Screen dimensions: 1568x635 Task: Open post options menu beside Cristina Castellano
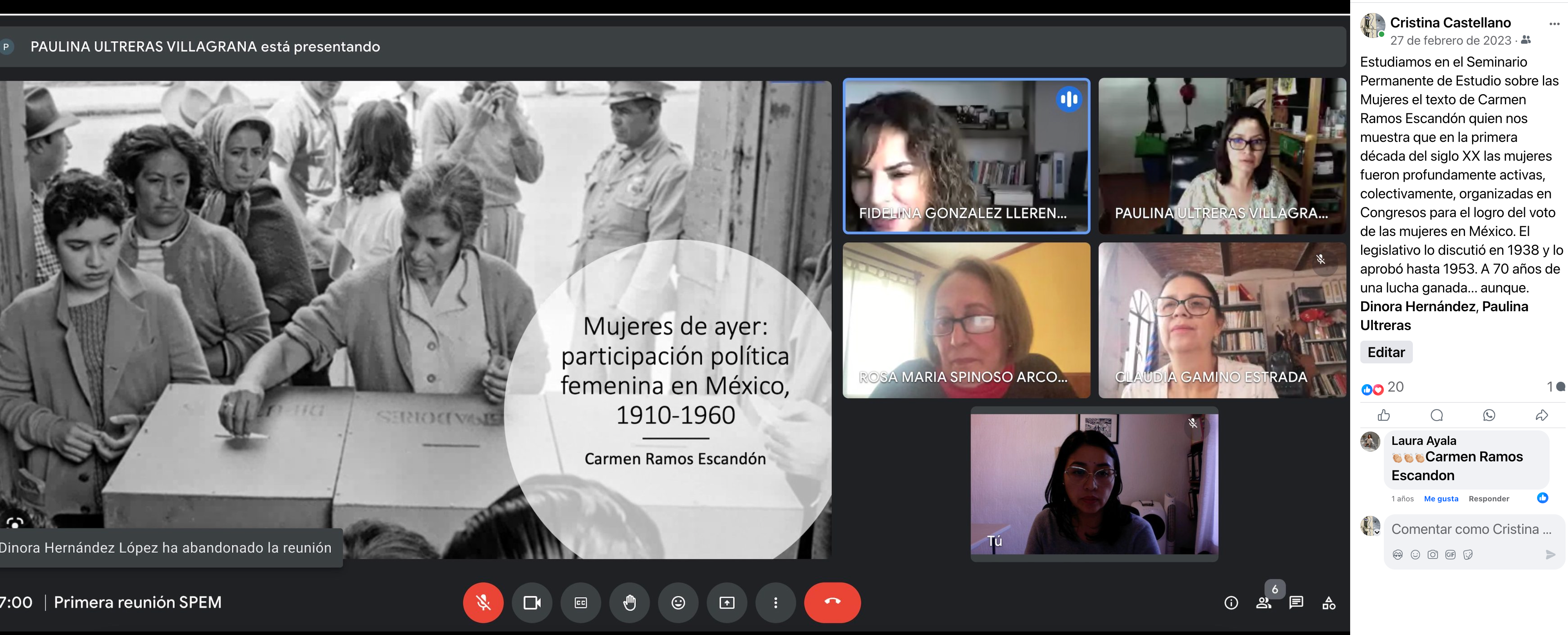(1554, 24)
